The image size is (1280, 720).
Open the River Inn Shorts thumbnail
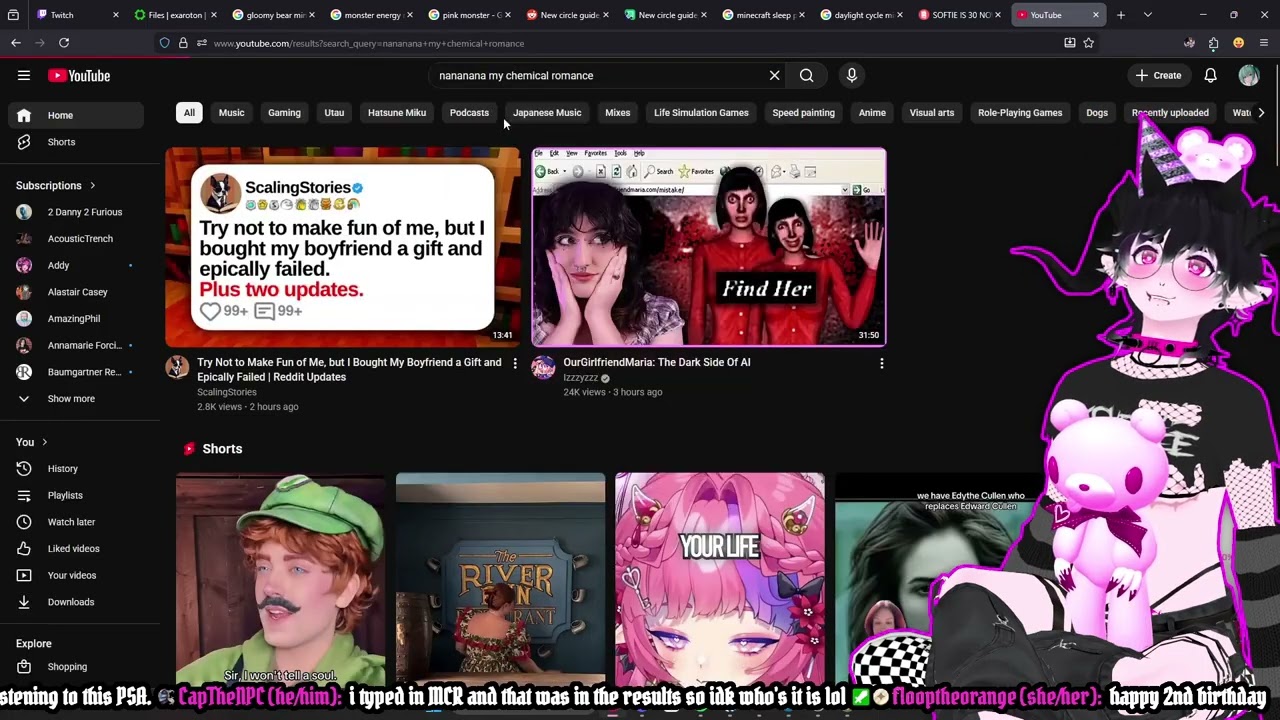pyautogui.click(x=500, y=580)
